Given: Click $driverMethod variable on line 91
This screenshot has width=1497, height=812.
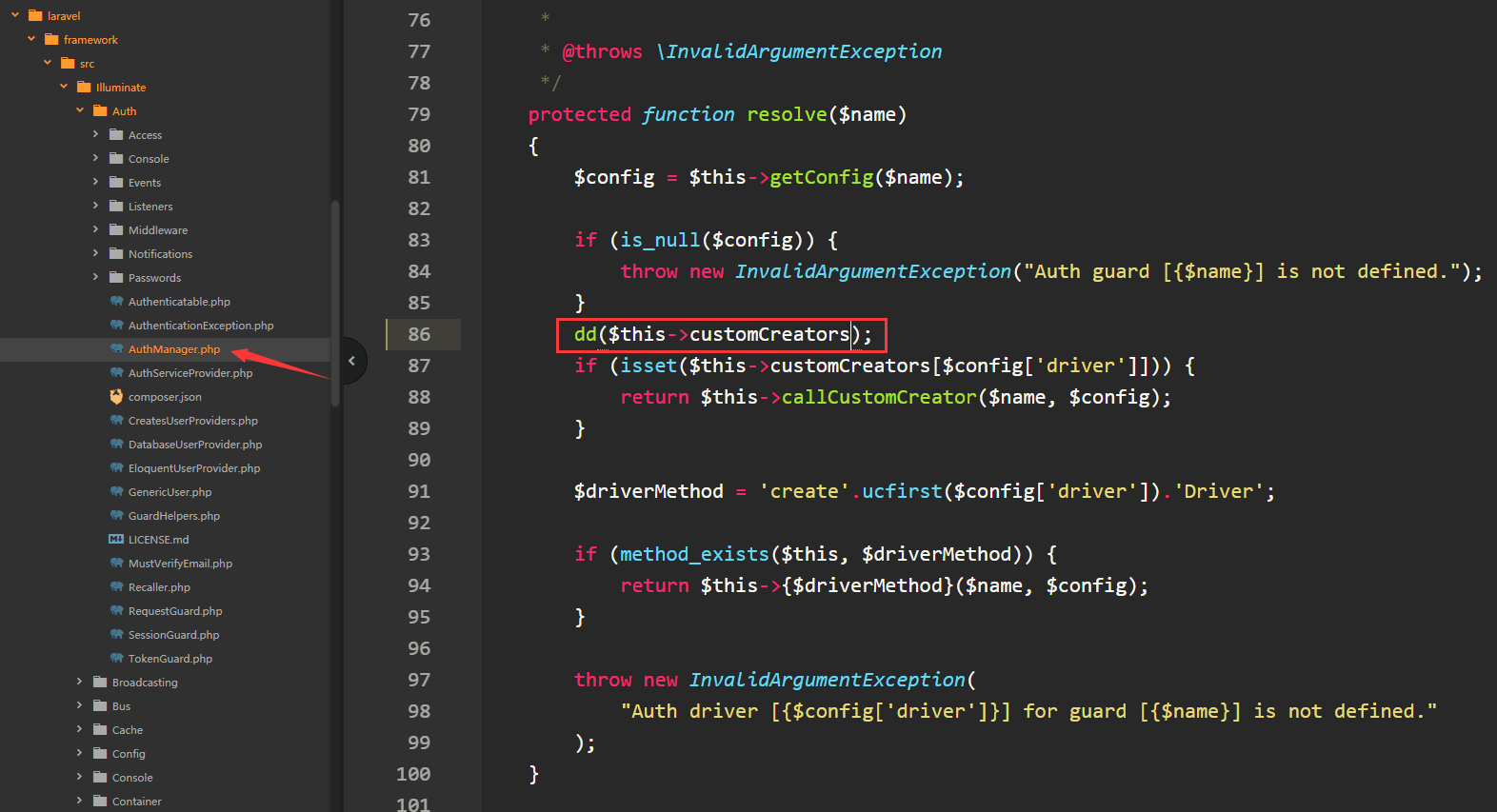Looking at the screenshot, I should coord(649,491).
